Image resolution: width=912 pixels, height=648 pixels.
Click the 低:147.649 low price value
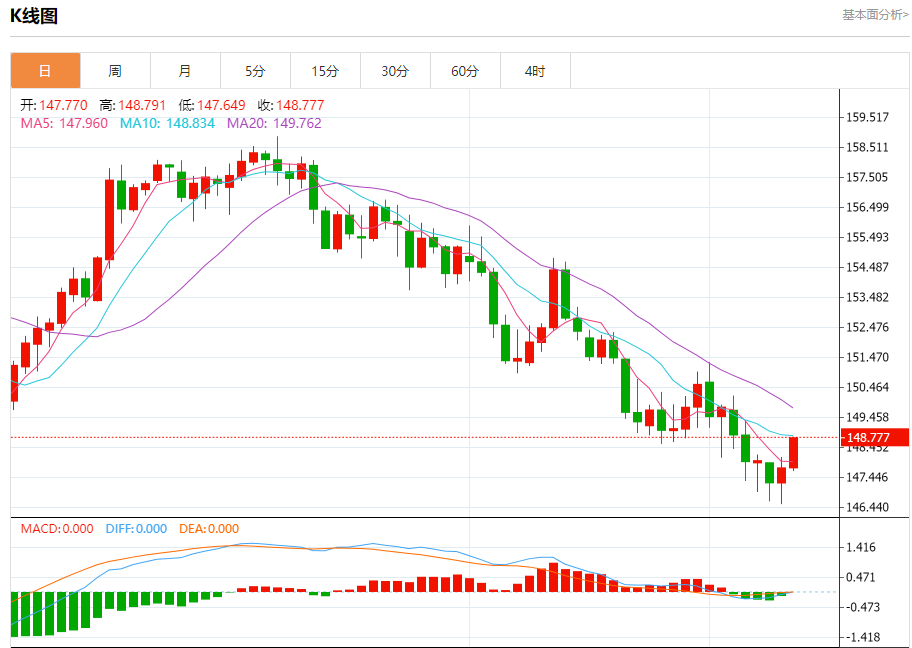[x=212, y=105]
